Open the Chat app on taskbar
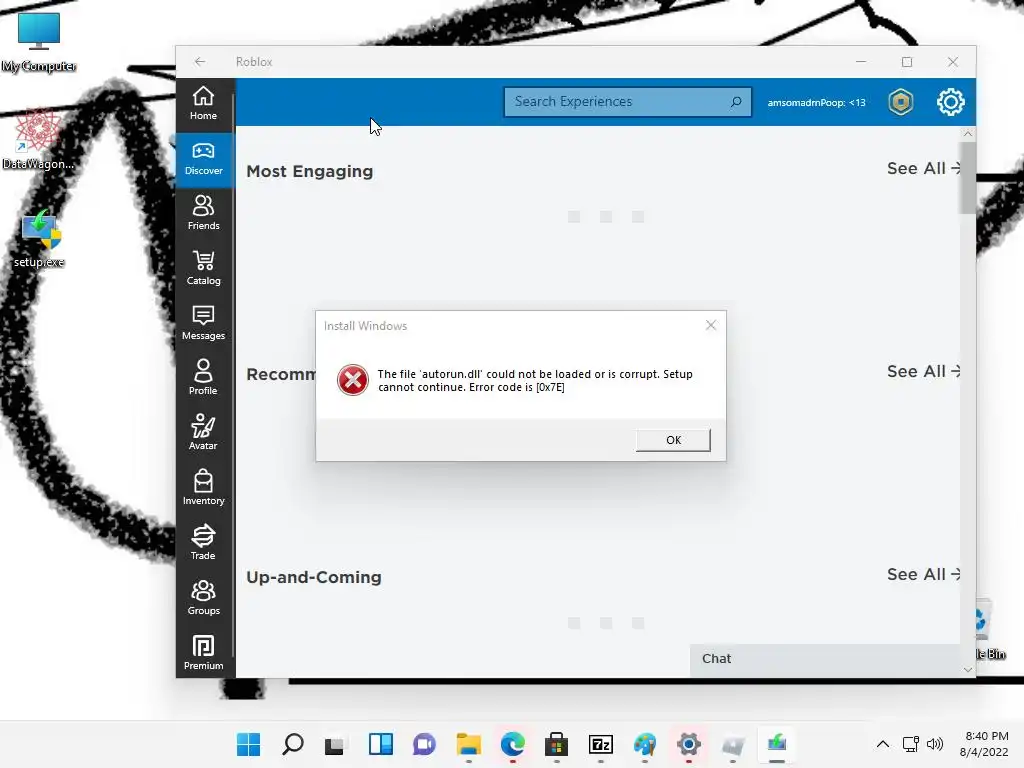 424,744
